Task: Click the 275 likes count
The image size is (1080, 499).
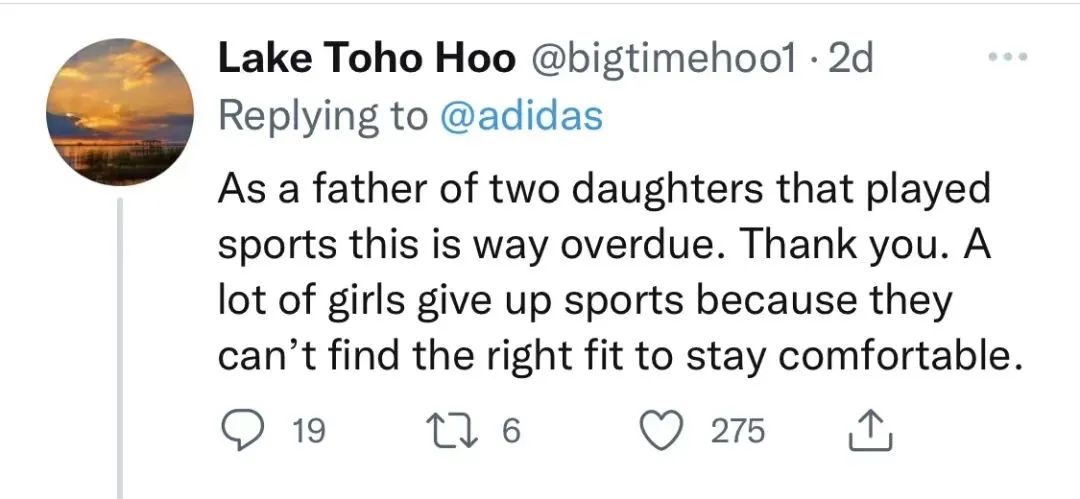Action: 737,432
